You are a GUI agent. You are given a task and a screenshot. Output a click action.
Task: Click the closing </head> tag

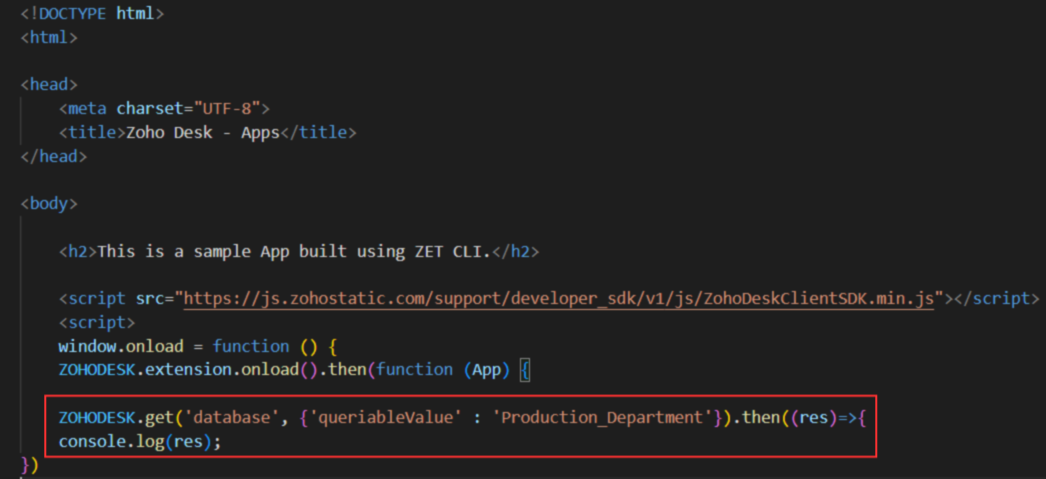[x=54, y=157]
